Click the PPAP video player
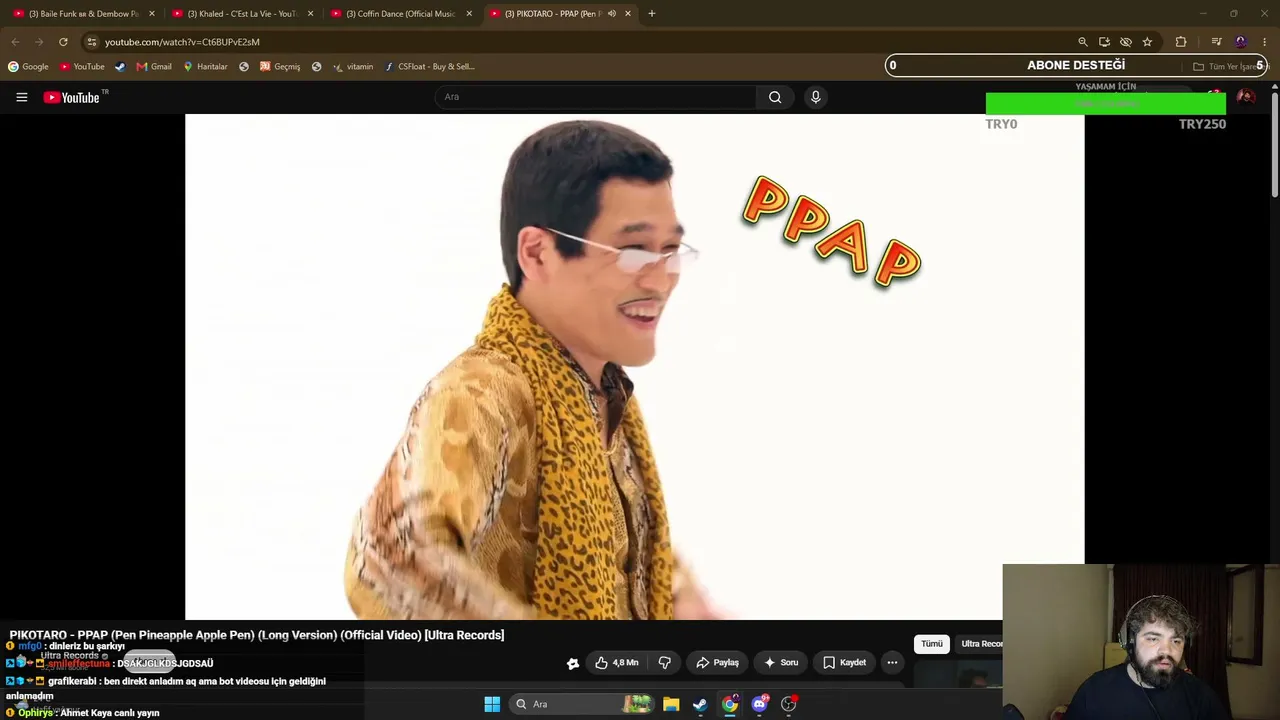The height and width of the screenshot is (720, 1280). point(634,367)
